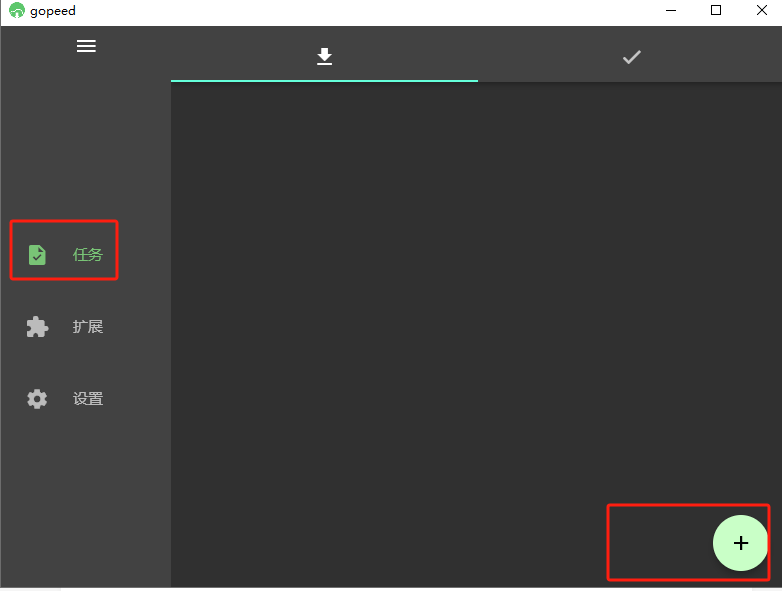Click the settings gear icon
Screen dimensions: 782x591
coord(37,399)
